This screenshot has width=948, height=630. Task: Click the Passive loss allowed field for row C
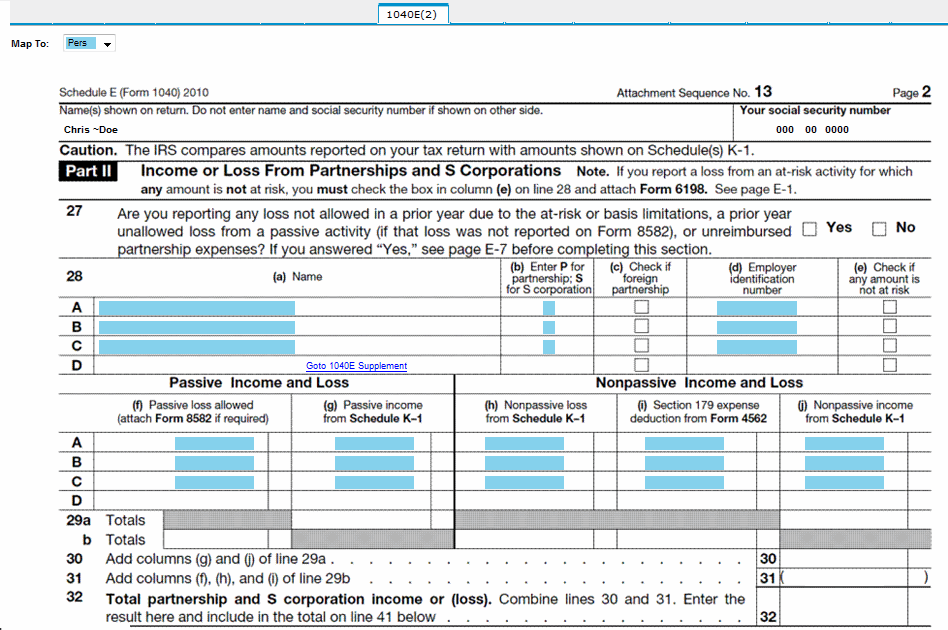[215, 482]
